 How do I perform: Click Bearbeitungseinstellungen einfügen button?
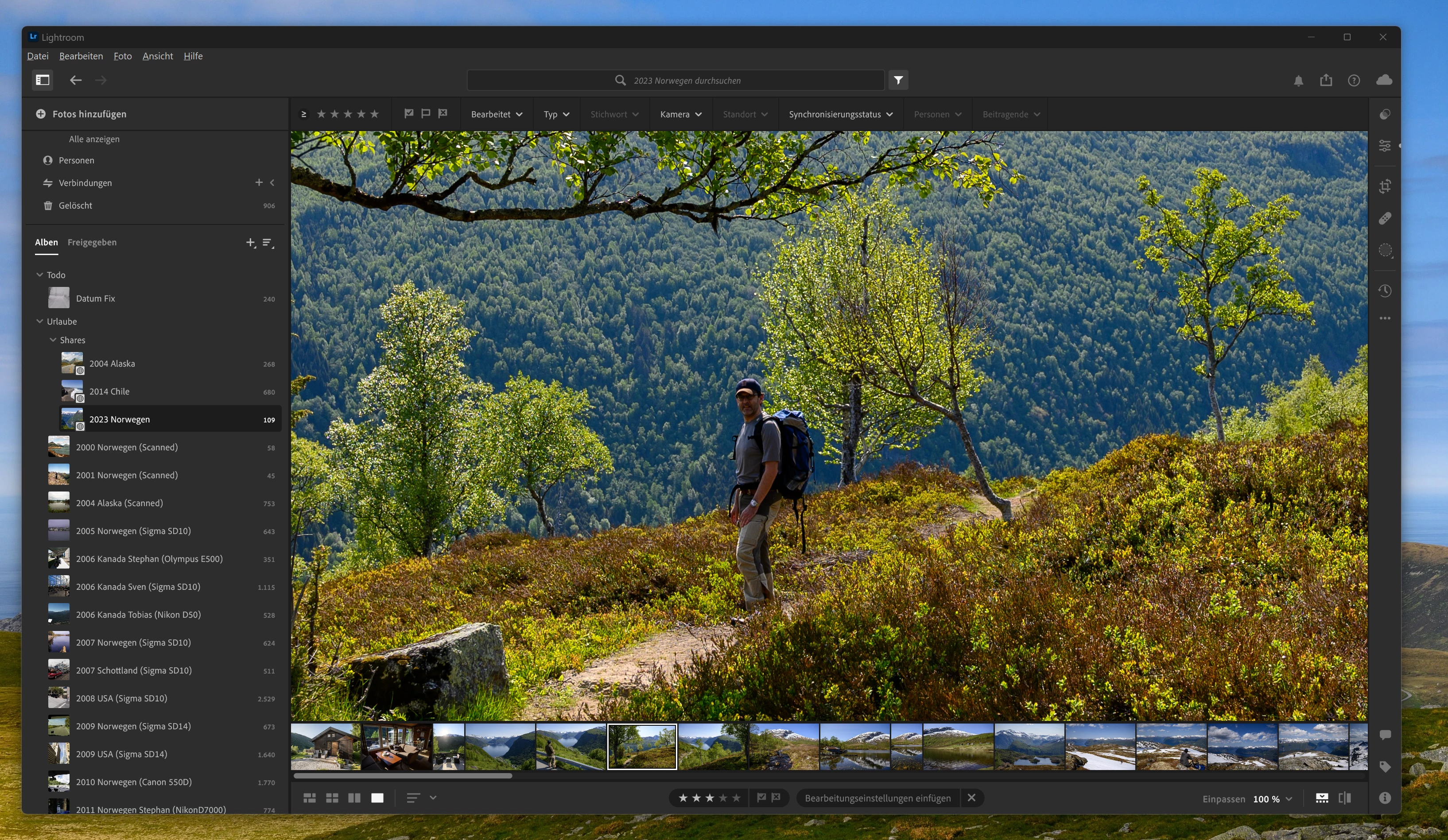click(x=877, y=798)
